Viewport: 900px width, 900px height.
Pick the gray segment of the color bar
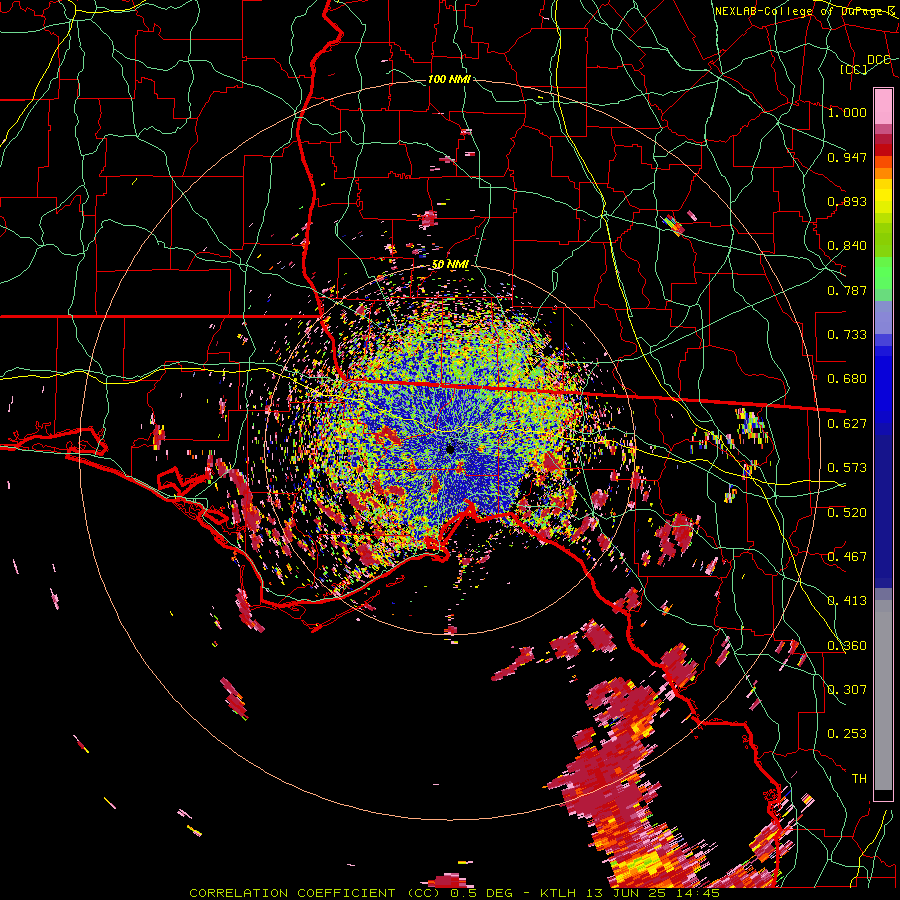tap(883, 697)
